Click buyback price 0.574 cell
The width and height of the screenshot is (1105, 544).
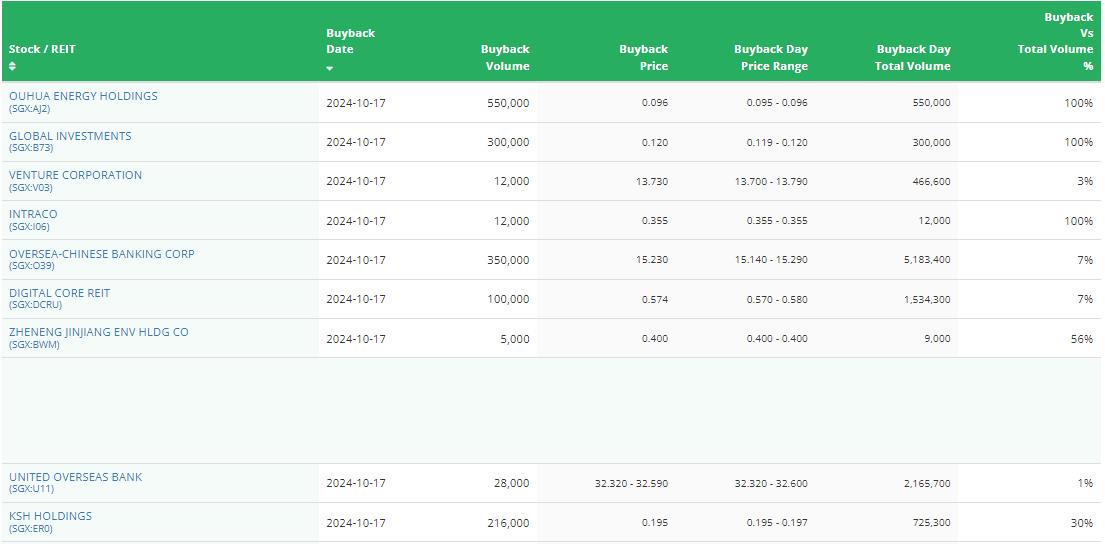point(655,299)
